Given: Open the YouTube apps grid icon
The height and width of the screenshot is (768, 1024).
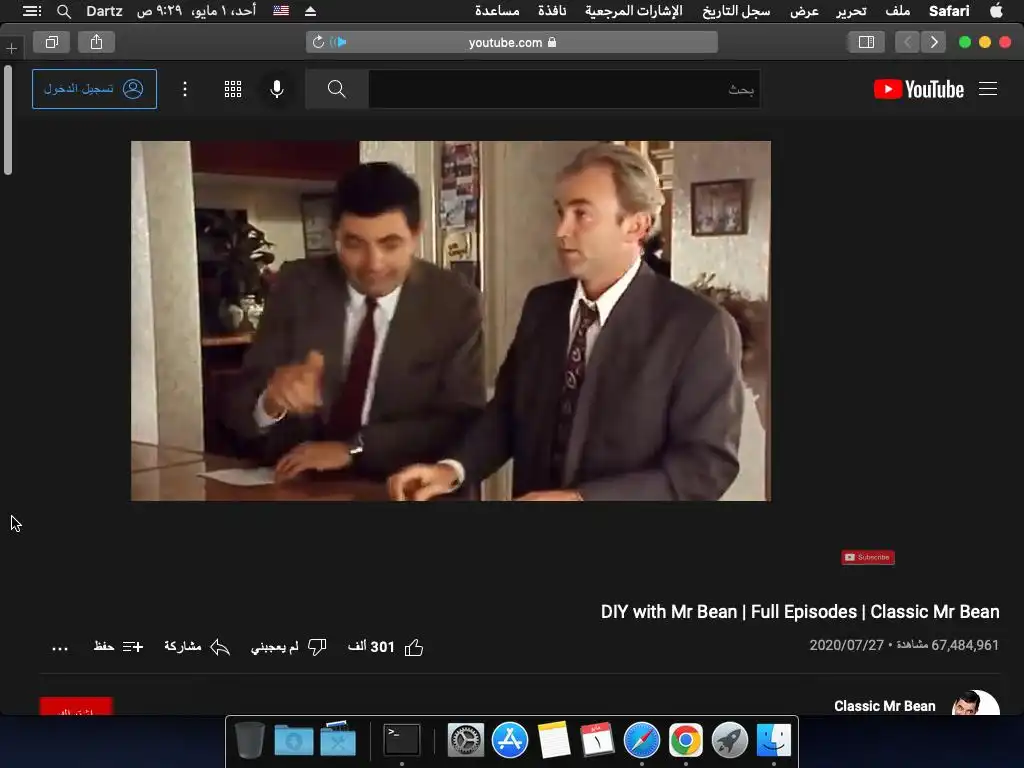Looking at the screenshot, I should tap(233, 89).
